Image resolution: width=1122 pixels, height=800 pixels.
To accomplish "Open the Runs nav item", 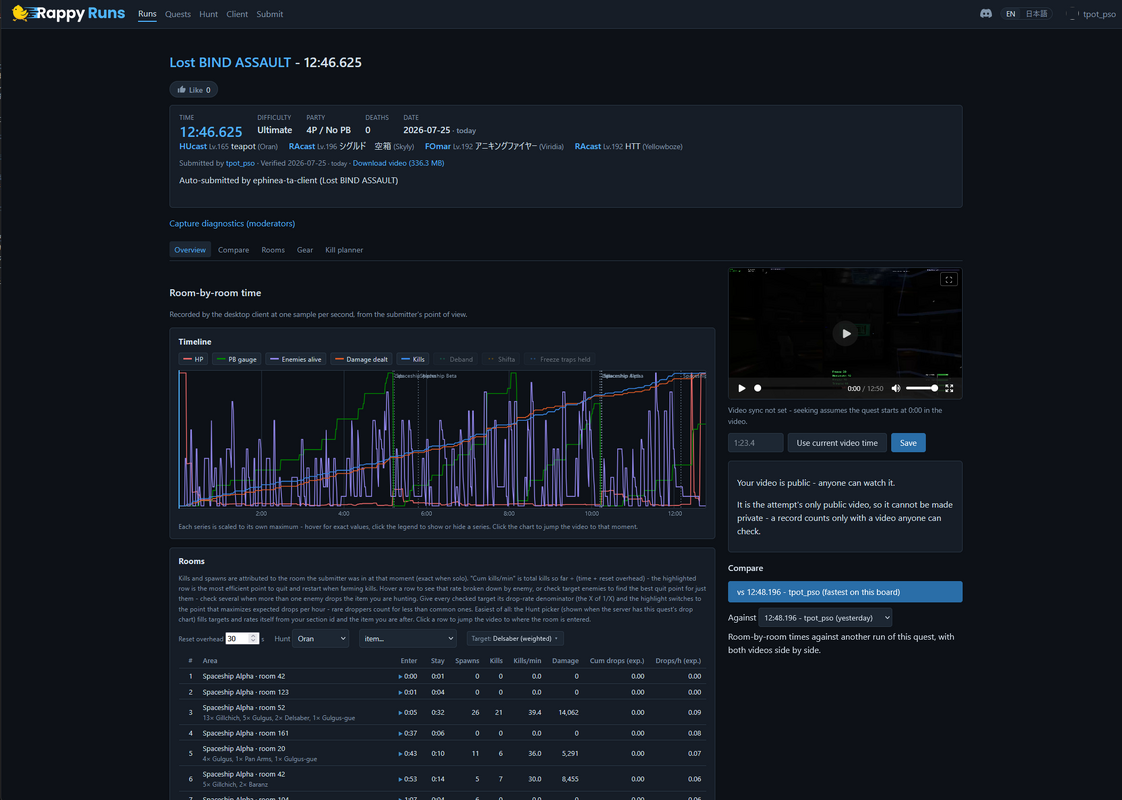I will click(x=147, y=14).
